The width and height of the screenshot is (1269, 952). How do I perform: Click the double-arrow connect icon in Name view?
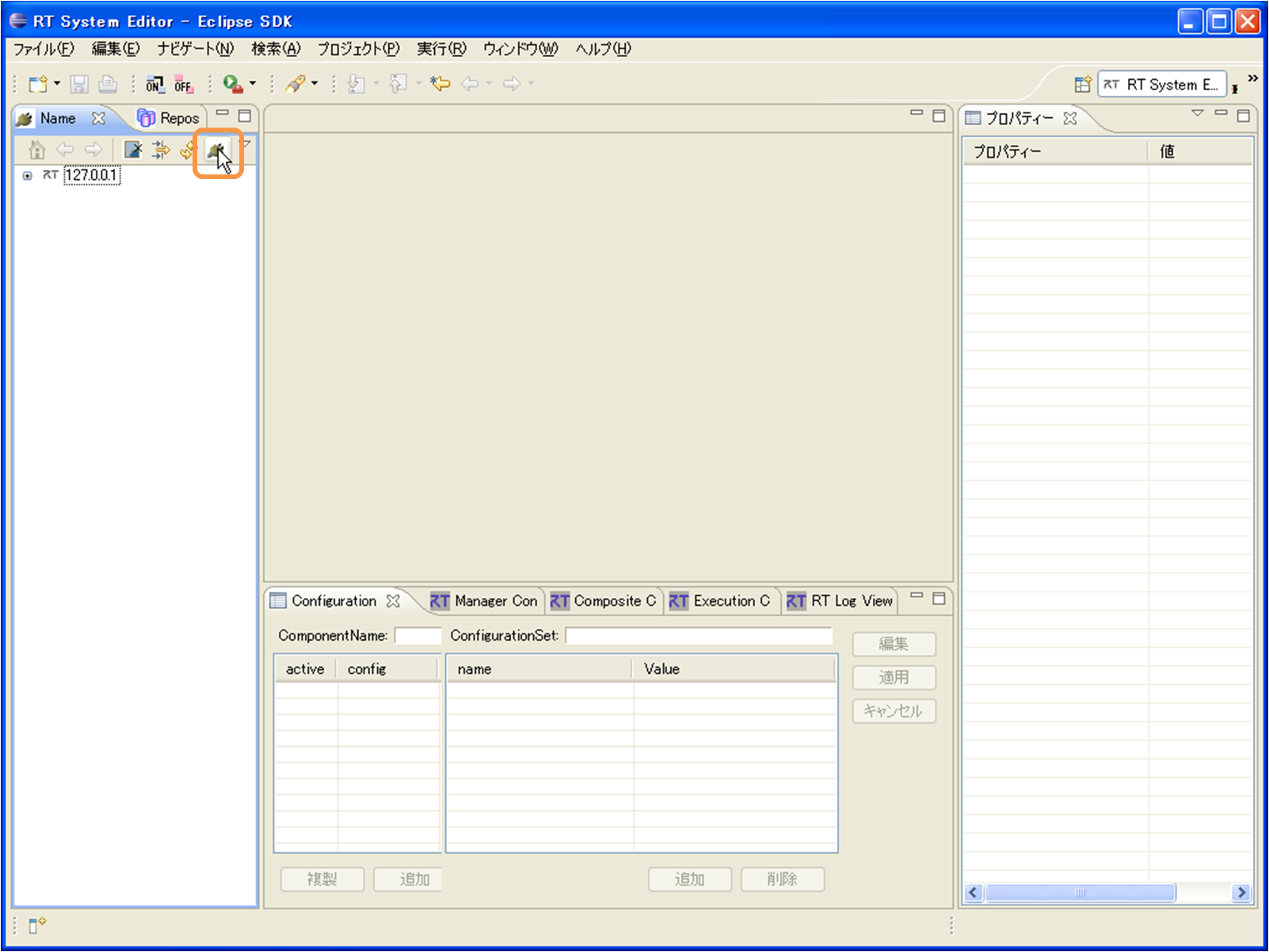[x=161, y=149]
